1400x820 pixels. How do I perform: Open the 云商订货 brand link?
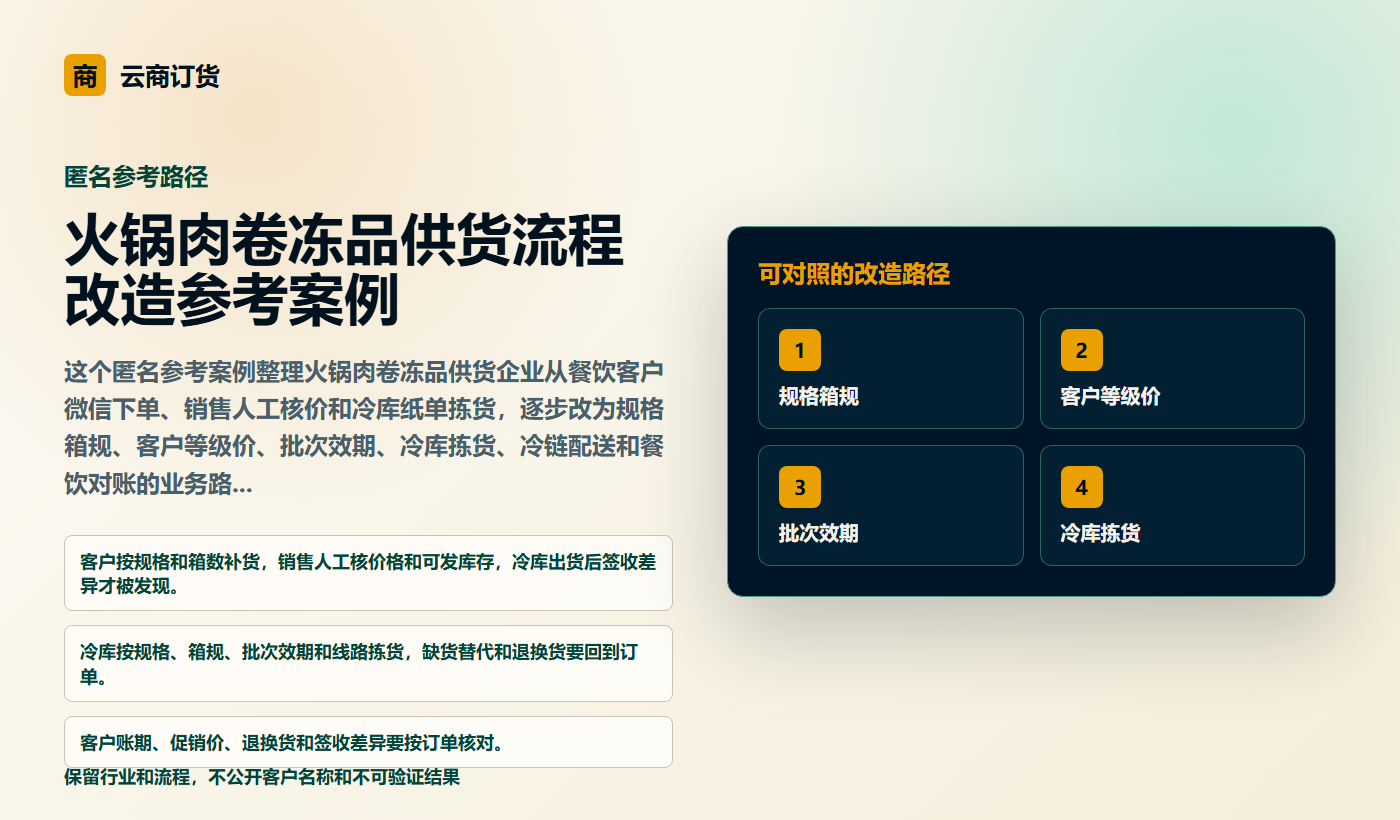click(x=142, y=75)
